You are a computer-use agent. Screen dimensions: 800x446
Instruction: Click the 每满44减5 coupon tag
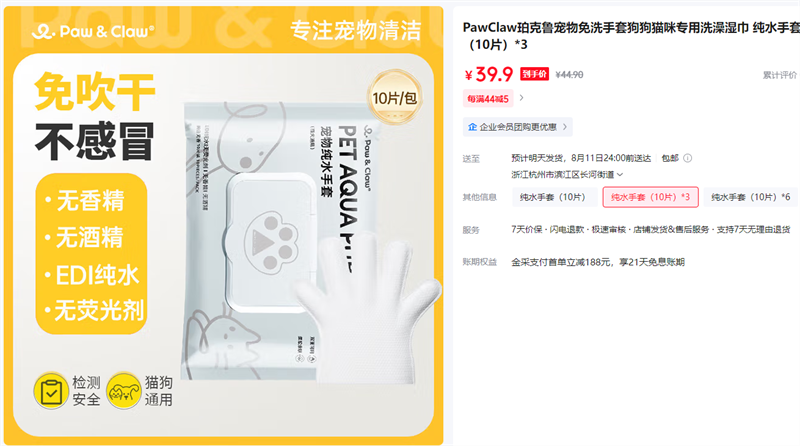488,98
